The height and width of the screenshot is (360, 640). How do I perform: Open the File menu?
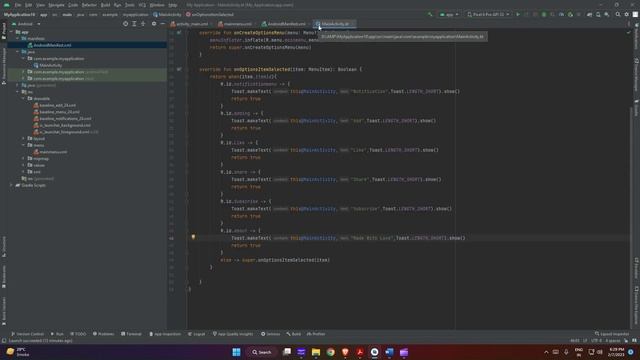coord(18,5)
